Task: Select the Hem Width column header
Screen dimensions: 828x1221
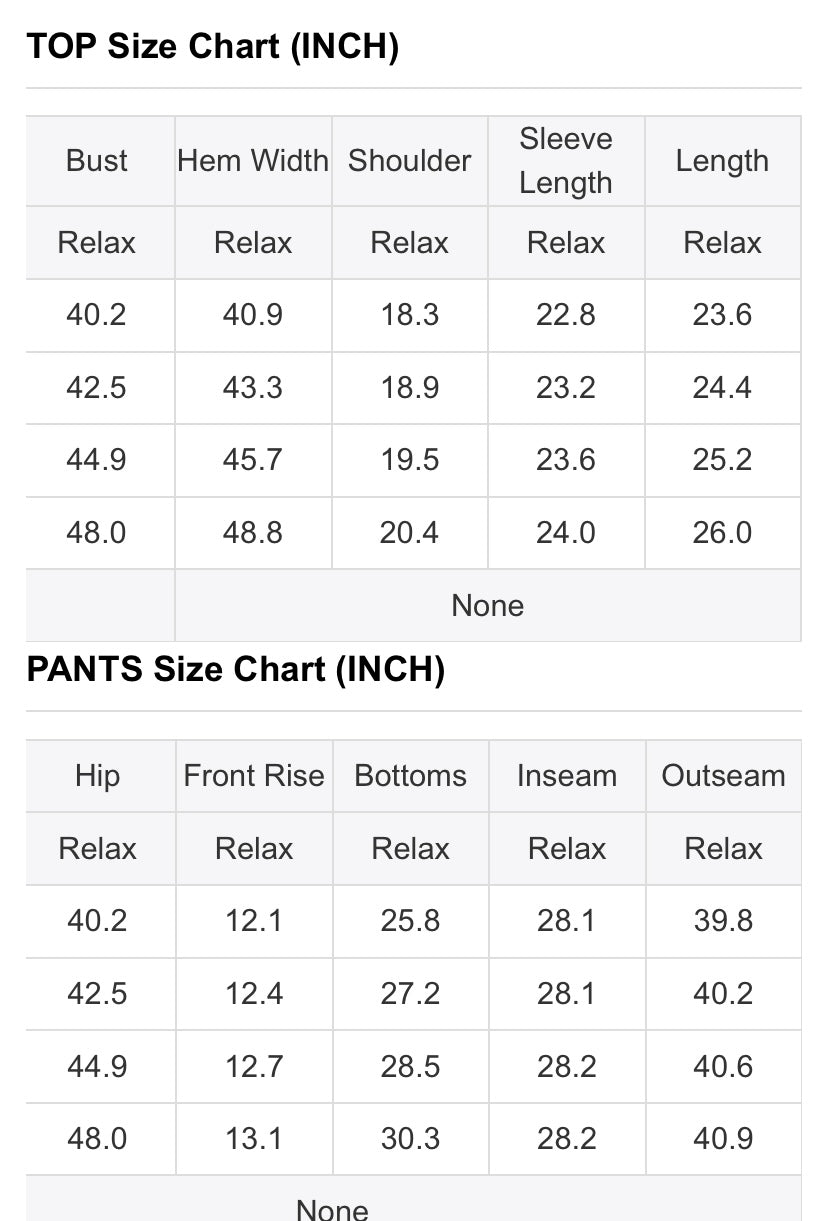Action: (x=253, y=161)
